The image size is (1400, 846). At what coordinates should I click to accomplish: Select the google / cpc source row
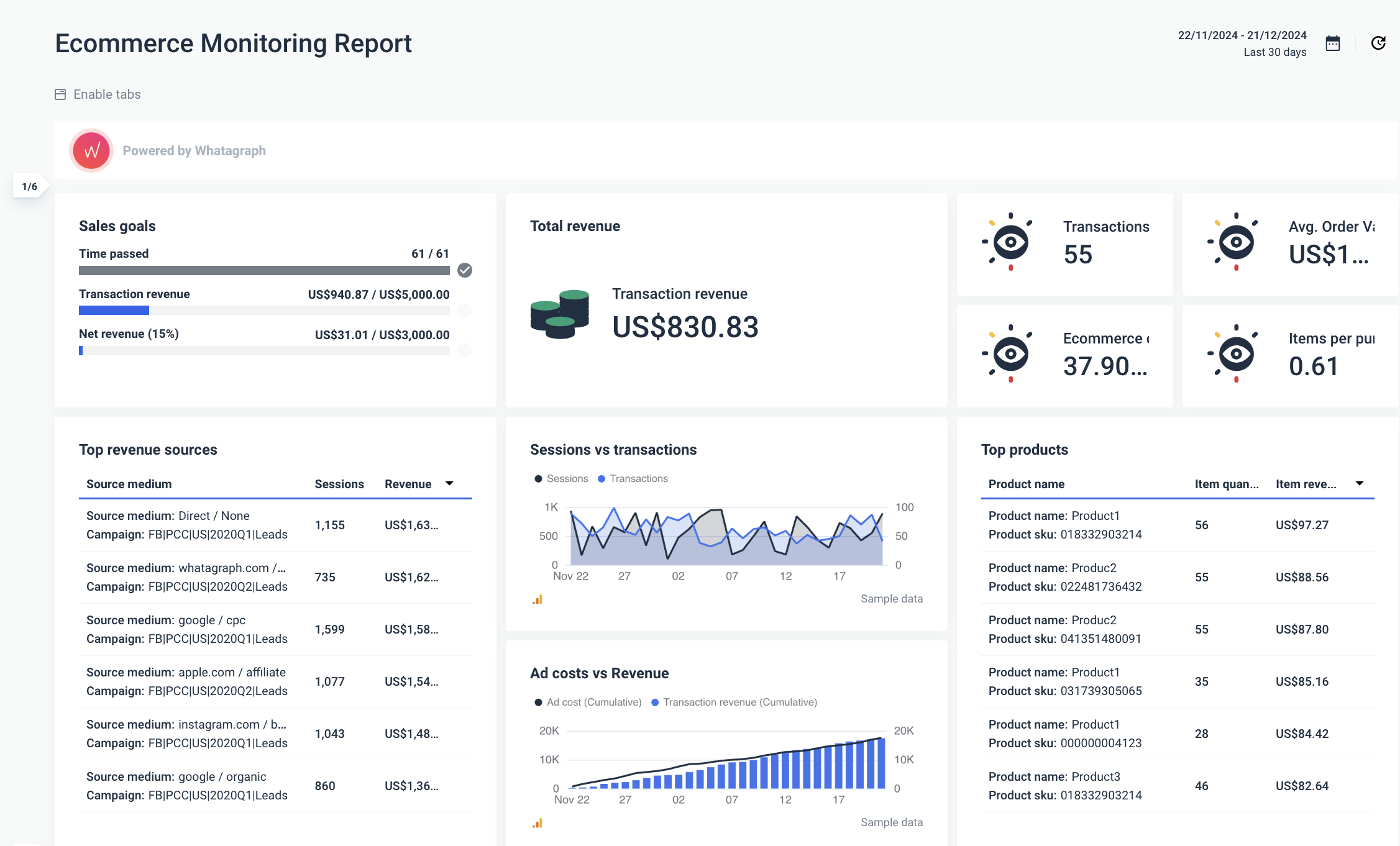[x=275, y=630]
